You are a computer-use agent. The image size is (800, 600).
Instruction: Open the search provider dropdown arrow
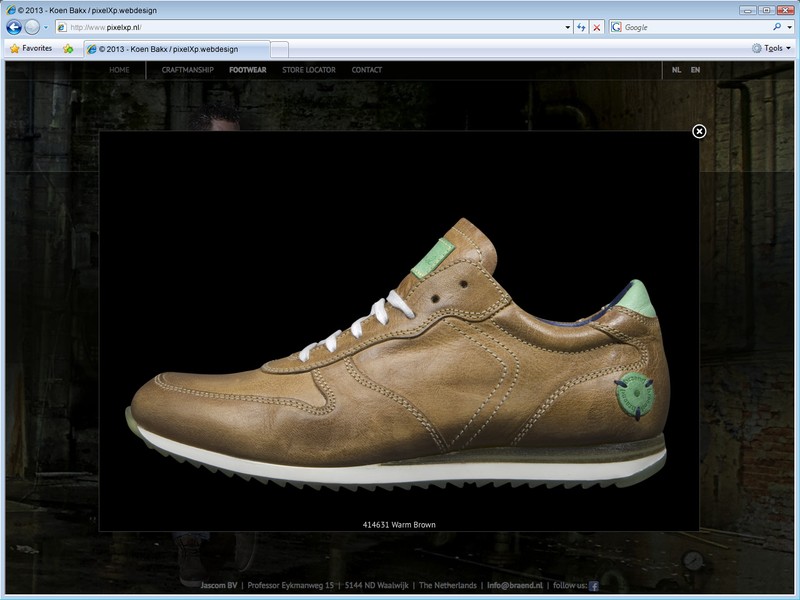tap(789, 27)
